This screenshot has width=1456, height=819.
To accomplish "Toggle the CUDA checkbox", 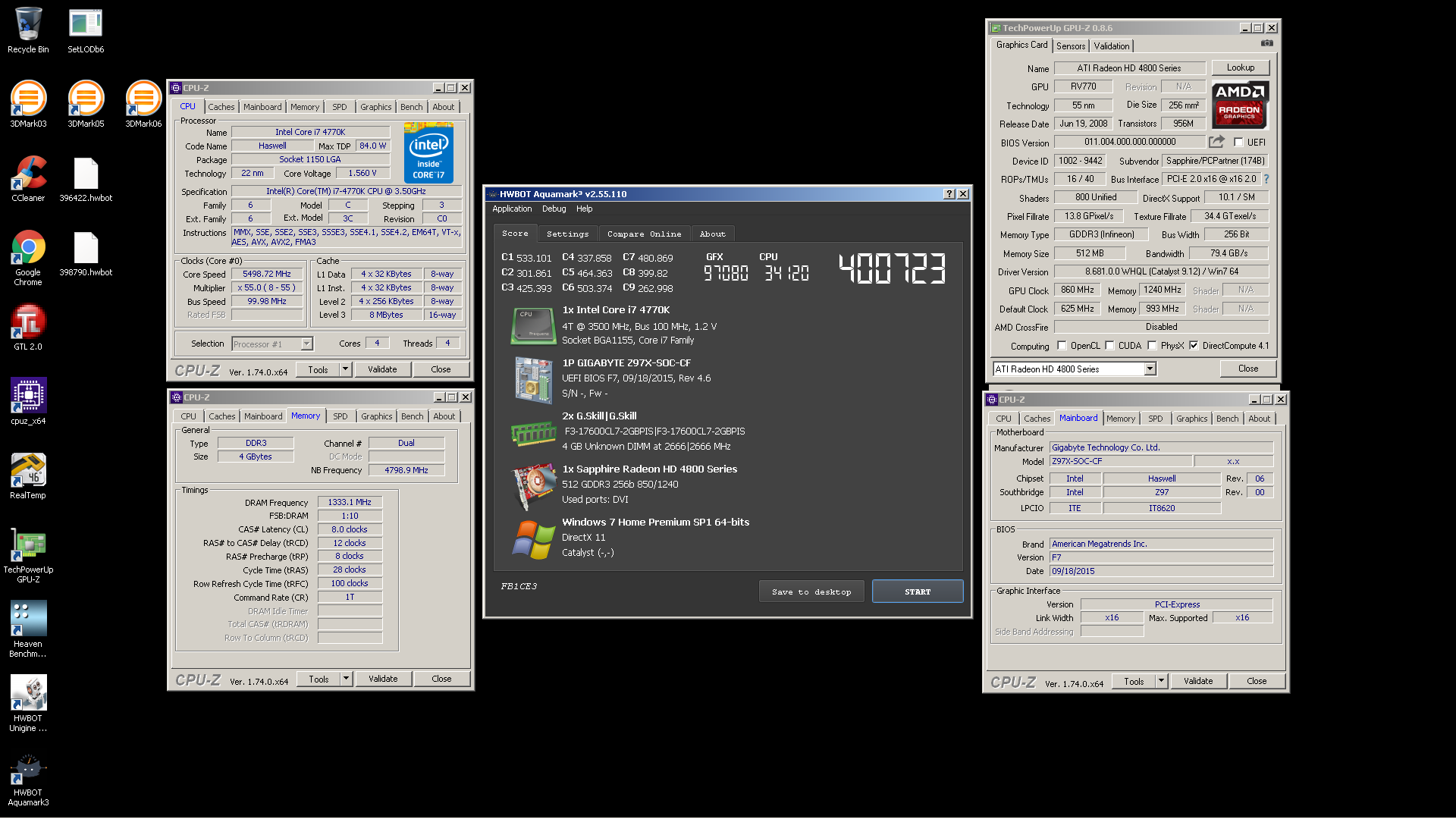I will (x=1109, y=346).
